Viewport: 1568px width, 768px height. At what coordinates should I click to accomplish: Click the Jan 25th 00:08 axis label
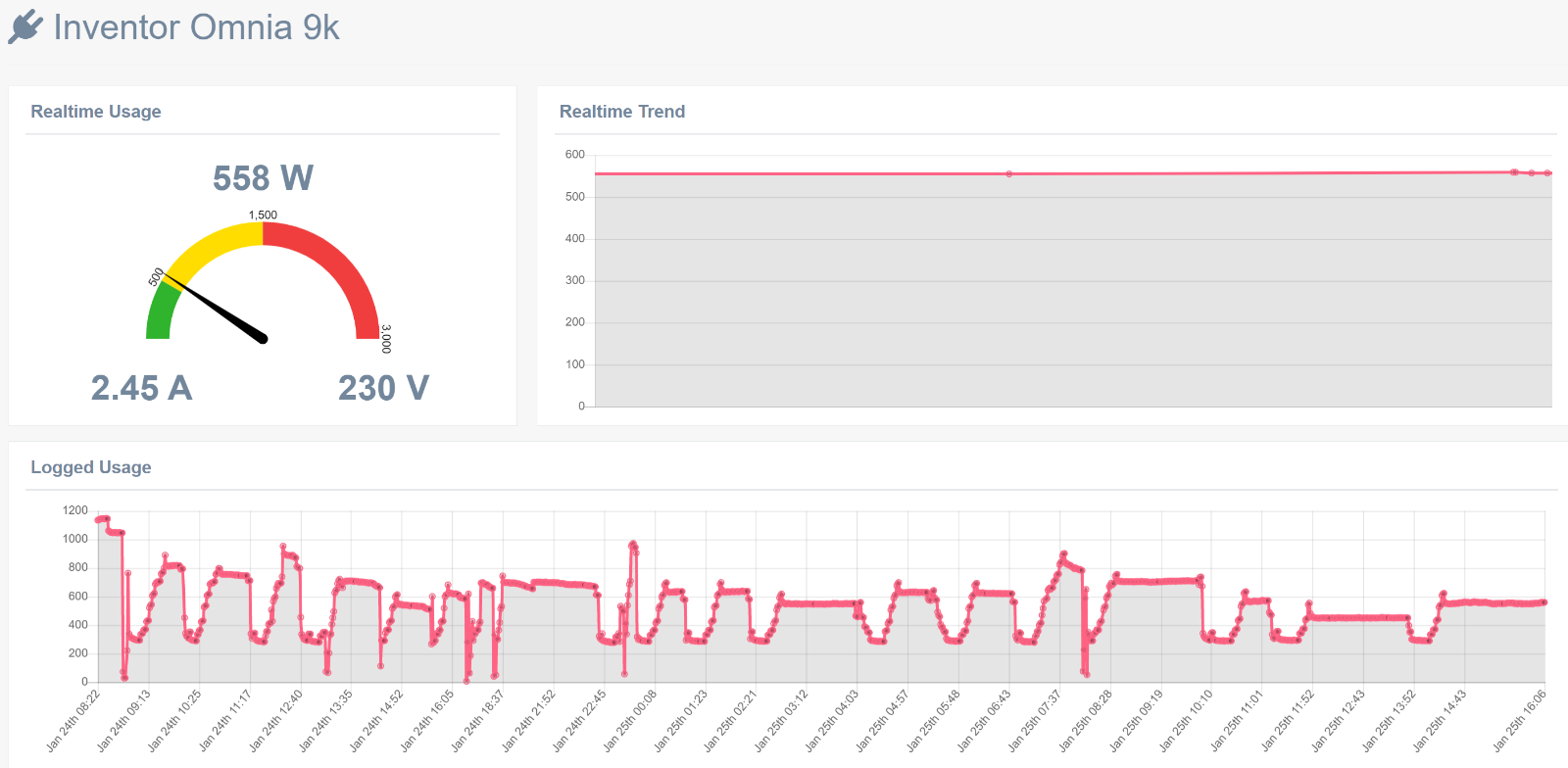630,720
